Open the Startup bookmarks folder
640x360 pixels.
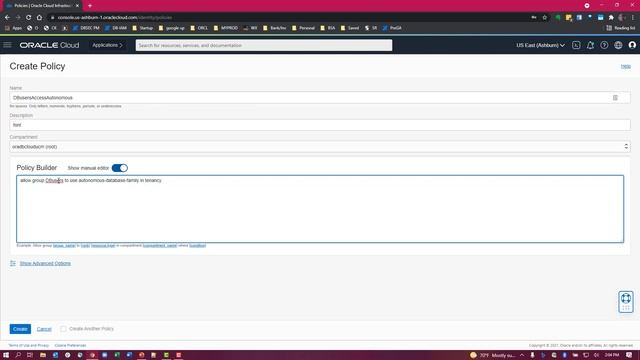[142, 28]
